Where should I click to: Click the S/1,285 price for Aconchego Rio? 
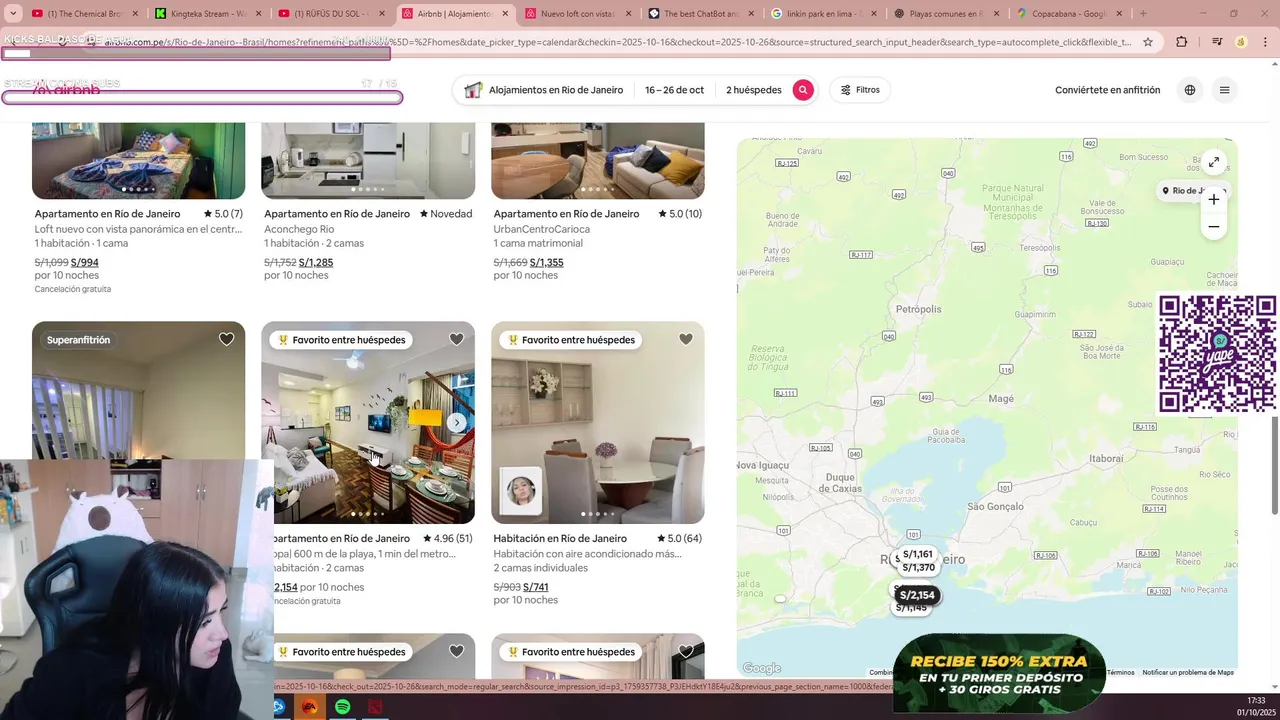click(x=316, y=263)
